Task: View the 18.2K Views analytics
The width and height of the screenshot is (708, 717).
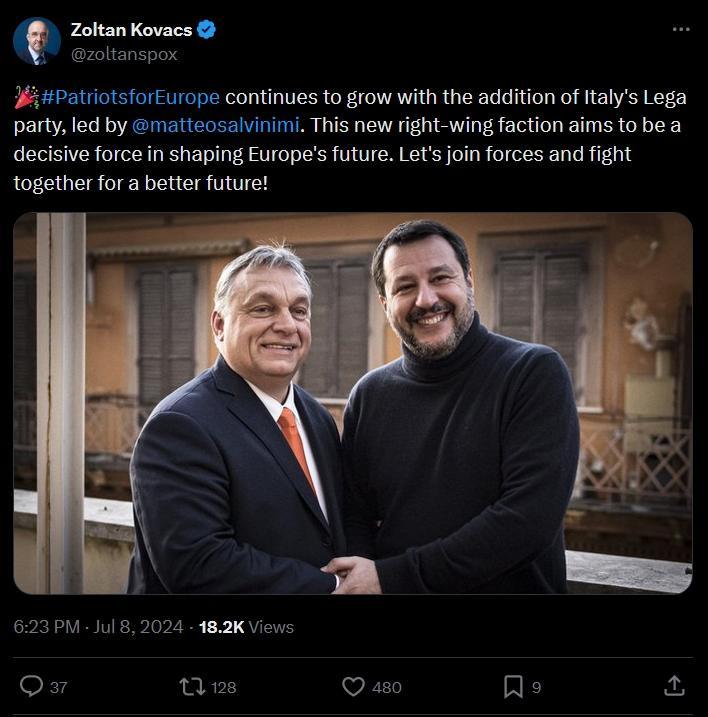Action: click(246, 627)
